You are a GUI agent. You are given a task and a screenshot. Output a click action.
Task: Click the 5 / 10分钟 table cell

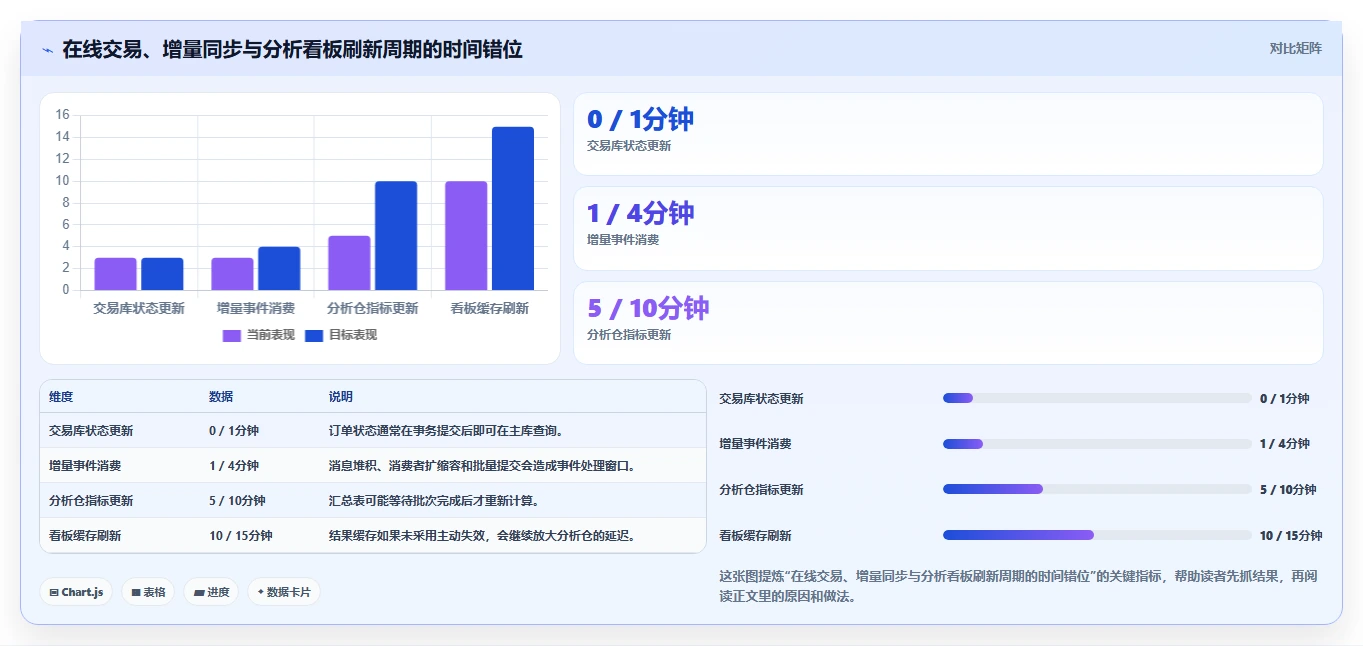(238, 501)
